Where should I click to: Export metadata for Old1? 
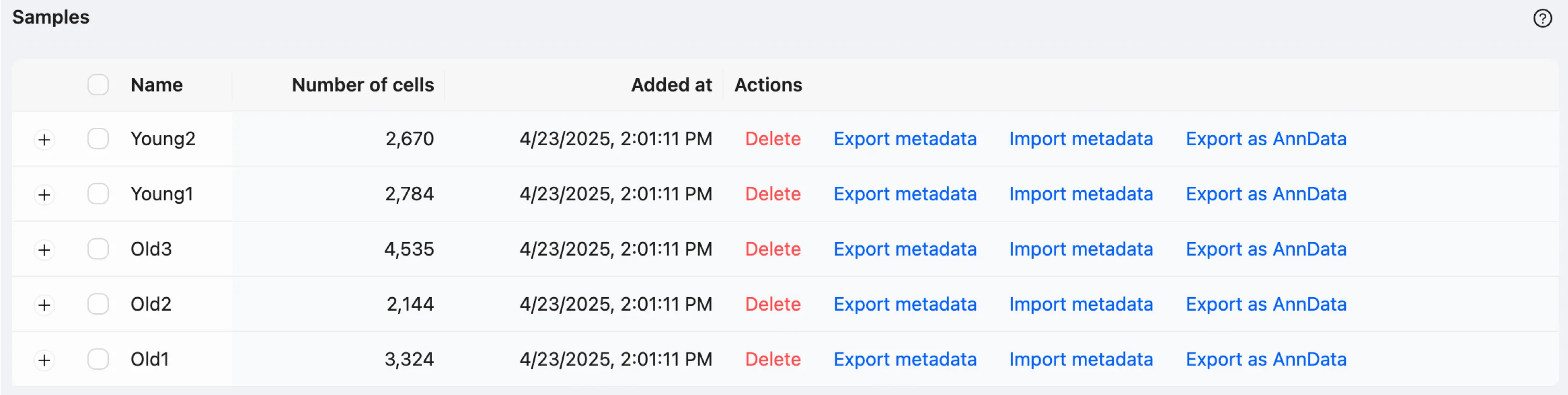pos(905,359)
